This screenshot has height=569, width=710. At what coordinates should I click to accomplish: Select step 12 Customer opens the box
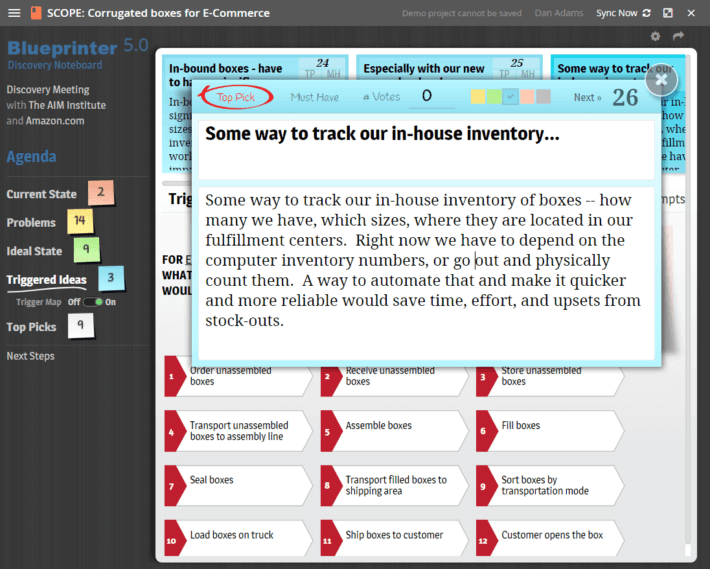[550, 538]
